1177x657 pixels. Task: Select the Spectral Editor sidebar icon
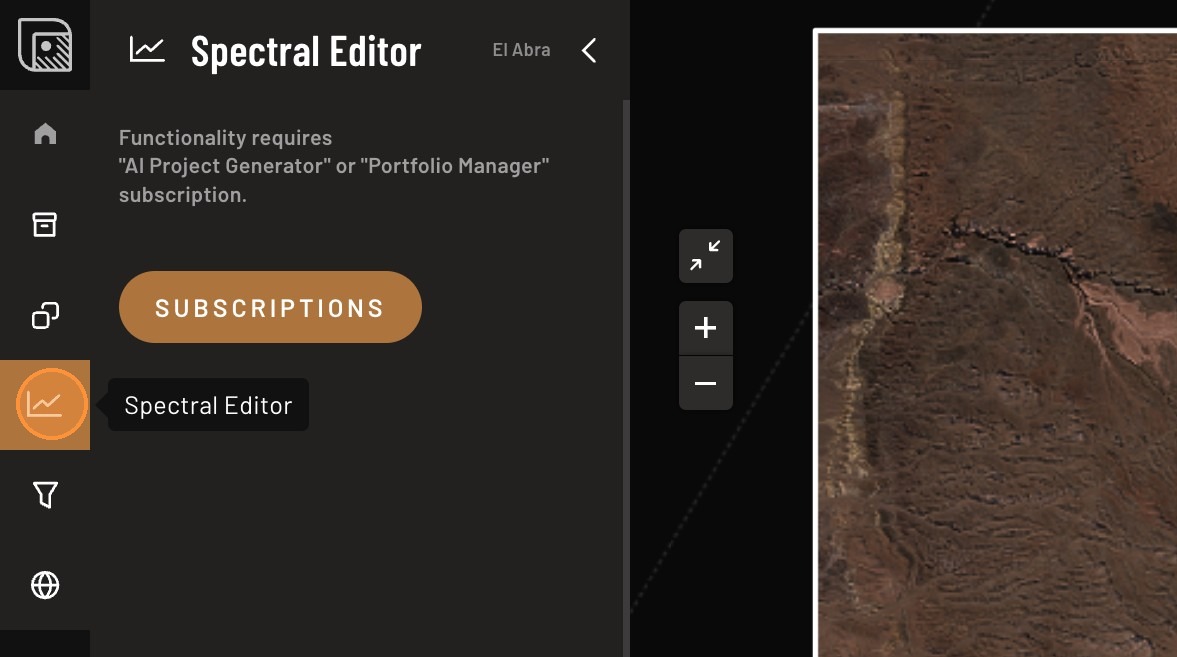[x=45, y=405]
